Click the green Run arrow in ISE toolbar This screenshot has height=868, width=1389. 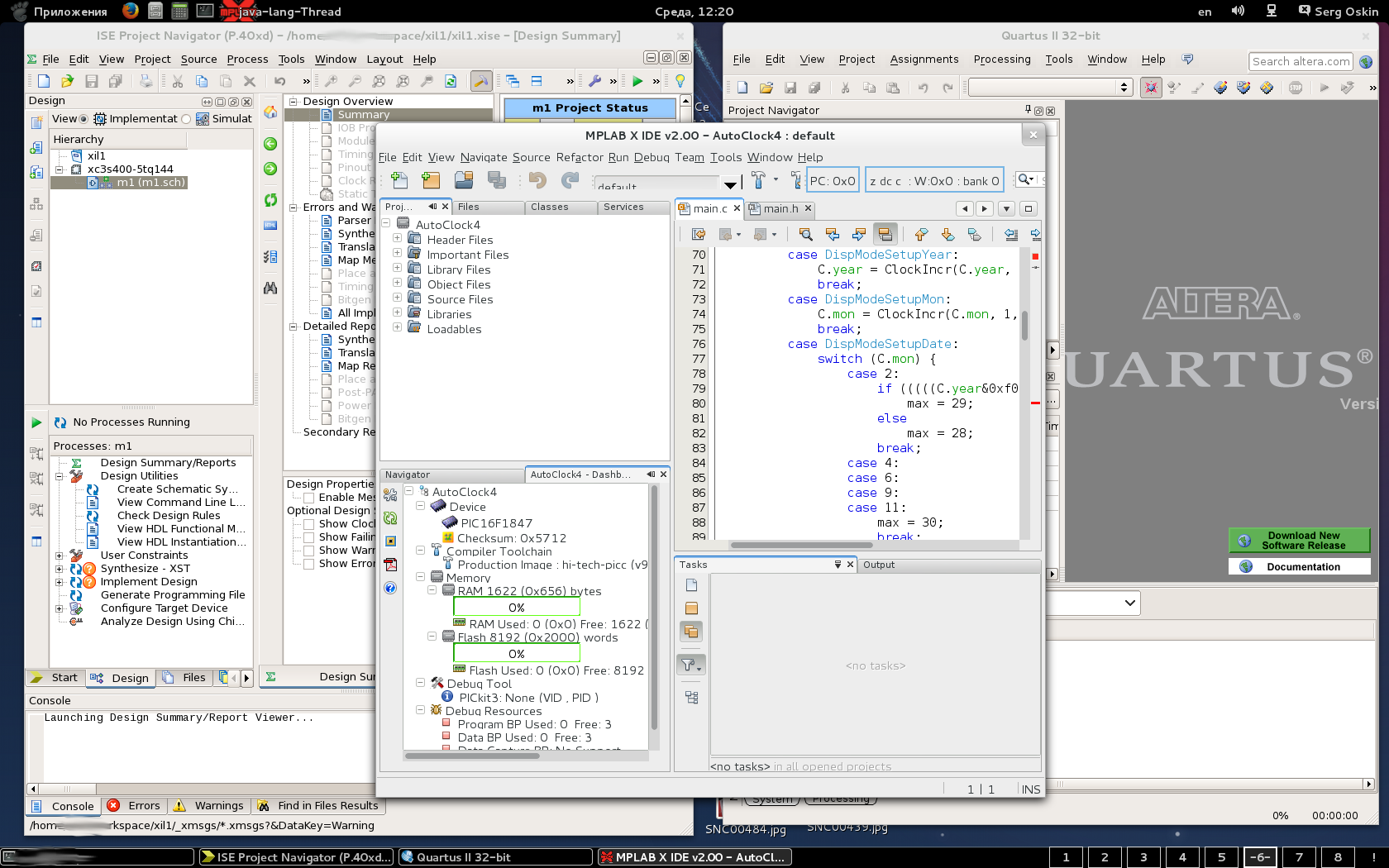(x=637, y=81)
